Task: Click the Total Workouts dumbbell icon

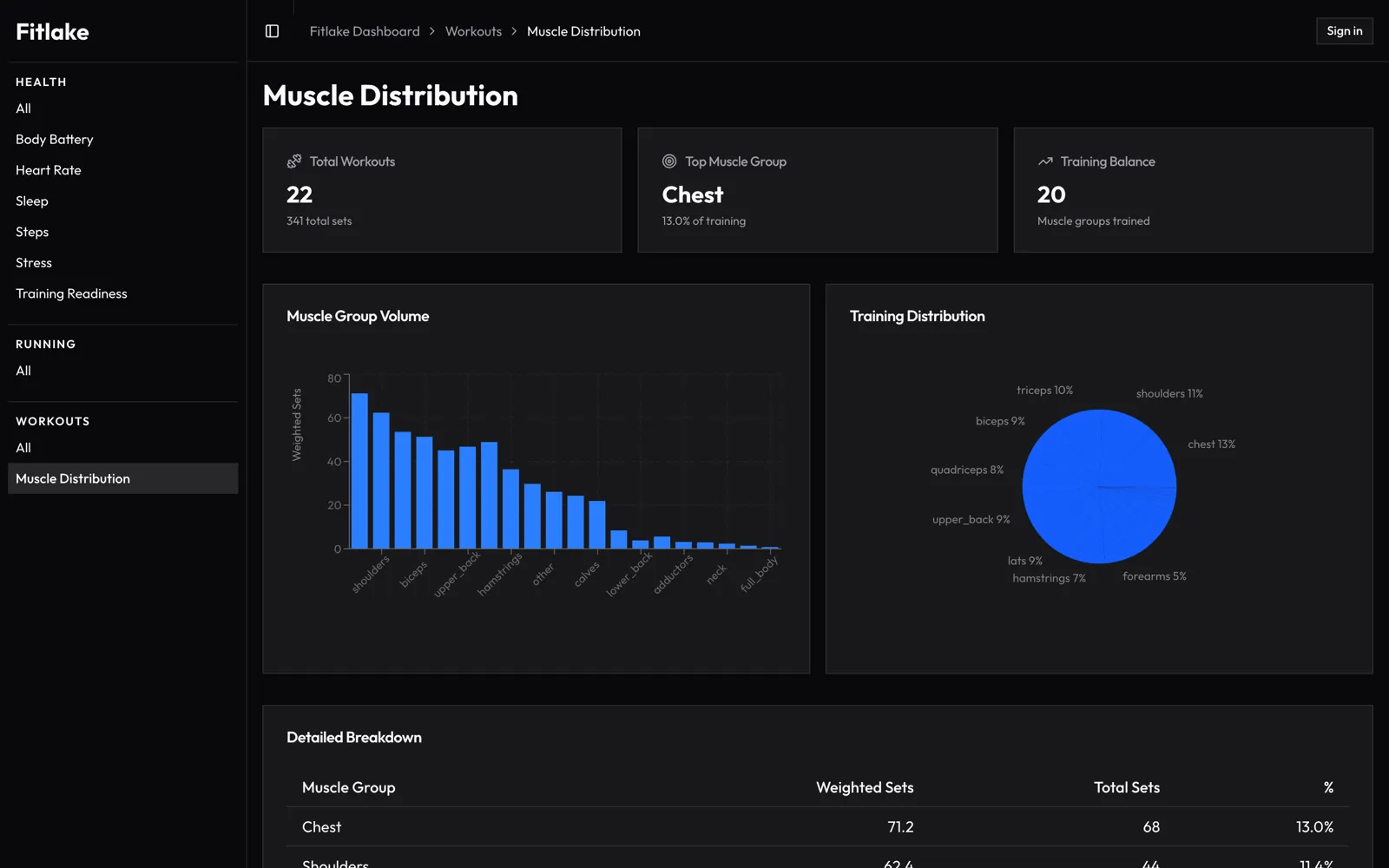Action: (294, 161)
